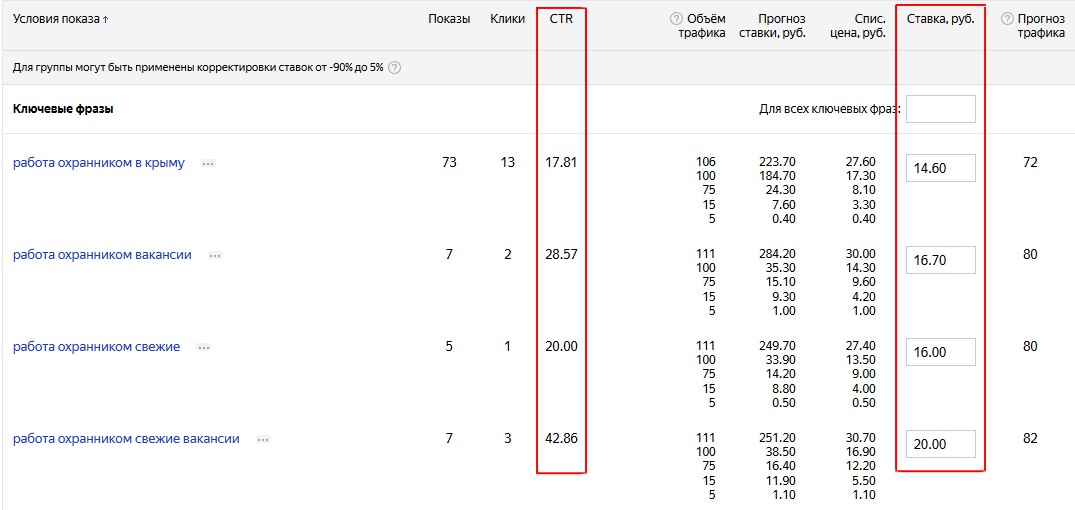The height and width of the screenshot is (510, 1075).
Task: Open the help icon next to bid adjustments note
Action: tap(394, 68)
